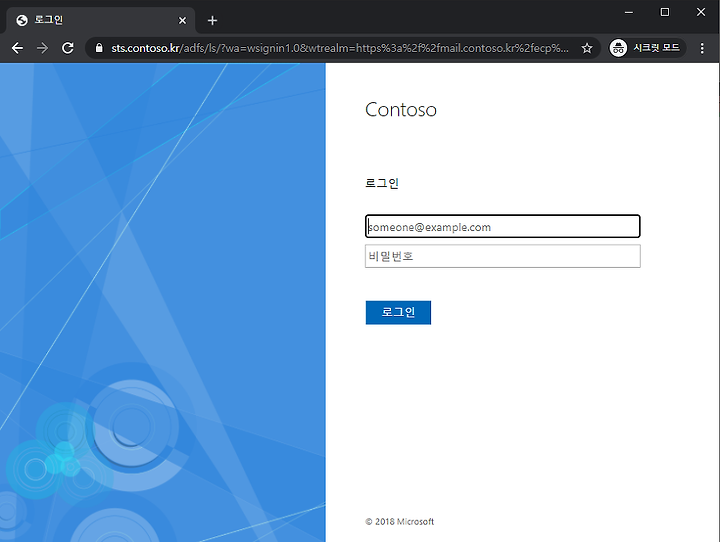Click the 로그인 form heading
Viewport: 720px width, 542px height.
382,183
